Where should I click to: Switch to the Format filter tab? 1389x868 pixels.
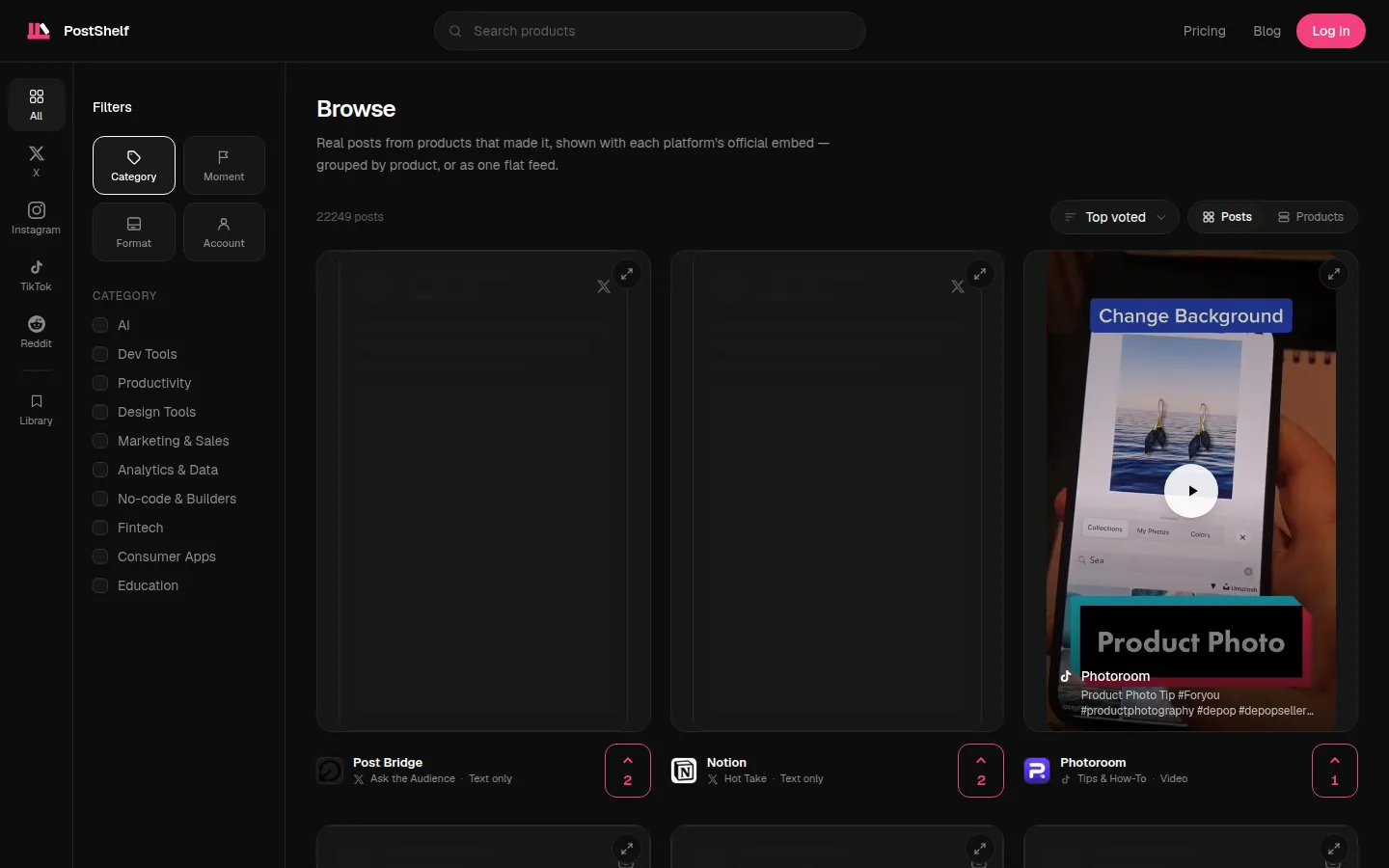[x=134, y=231]
